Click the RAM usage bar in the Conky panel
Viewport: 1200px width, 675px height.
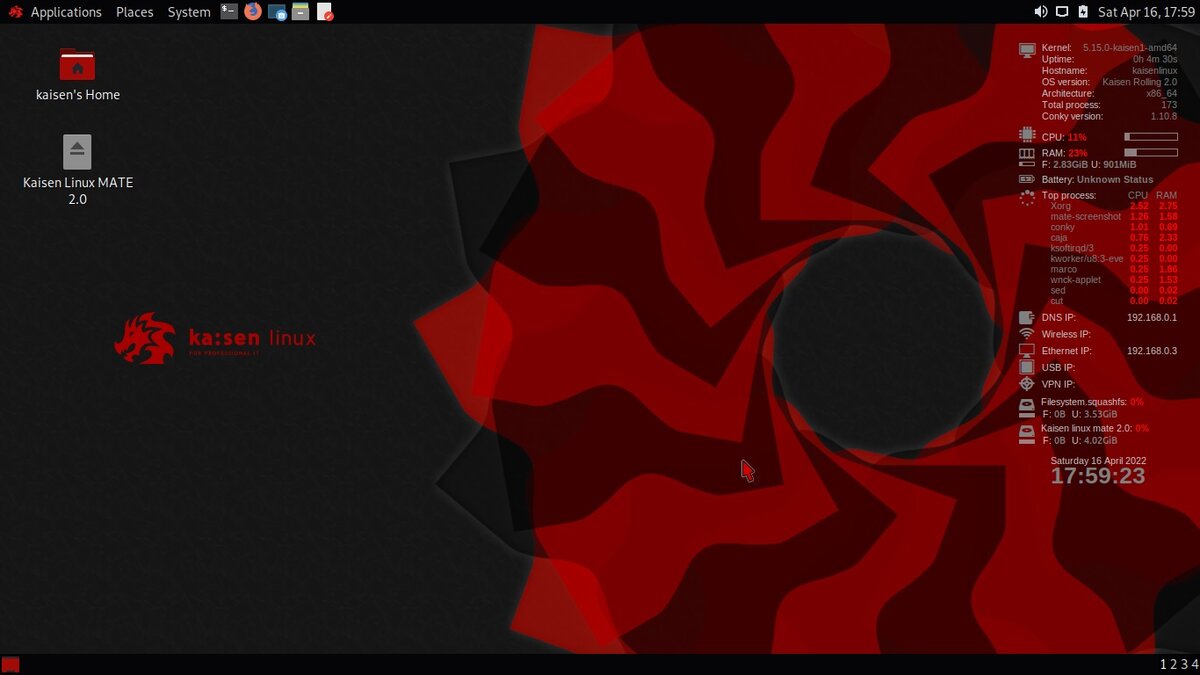coord(1150,153)
